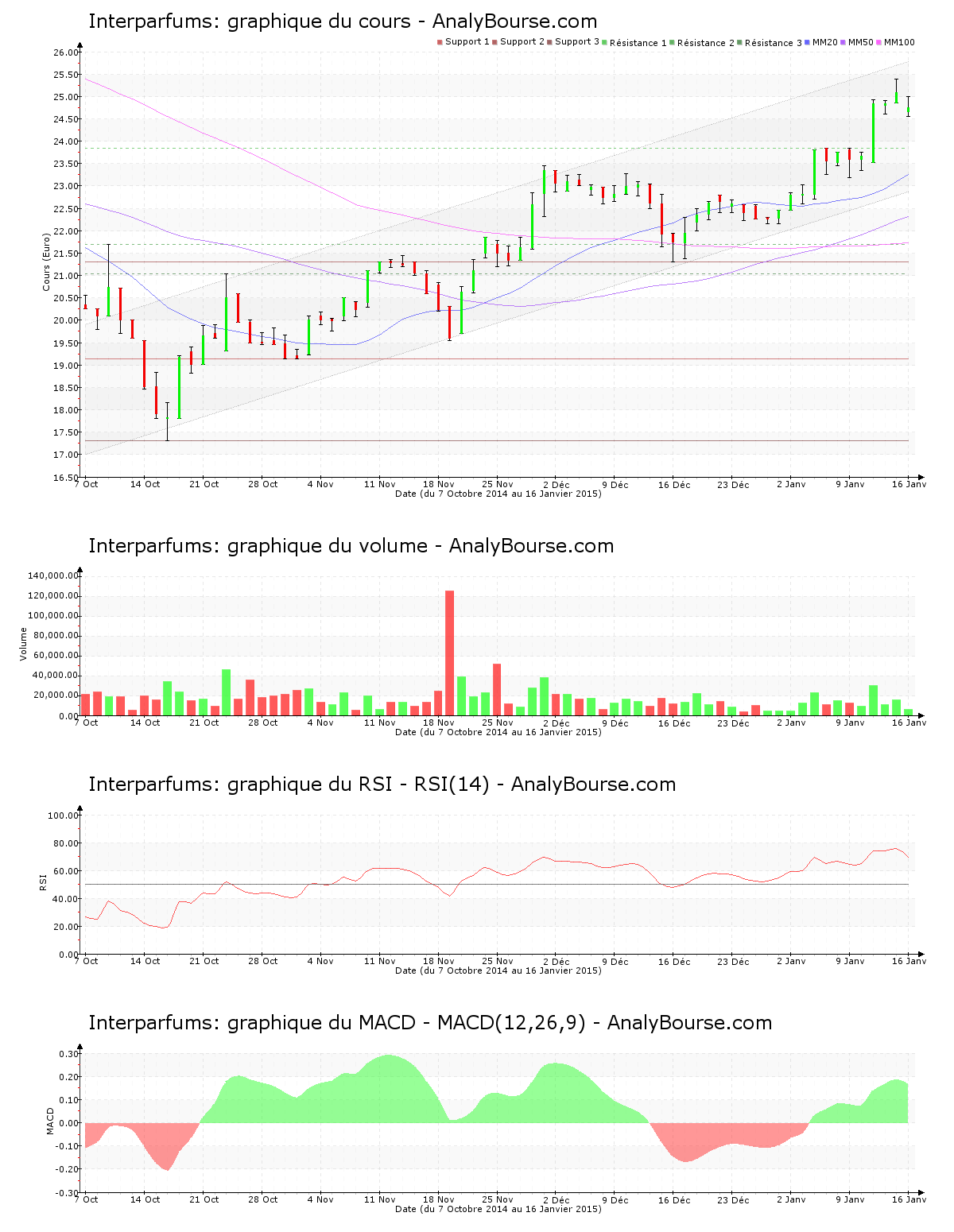954x1232 pixels.
Task: Click the Résistance 1 legend color square
Action: pos(606,42)
